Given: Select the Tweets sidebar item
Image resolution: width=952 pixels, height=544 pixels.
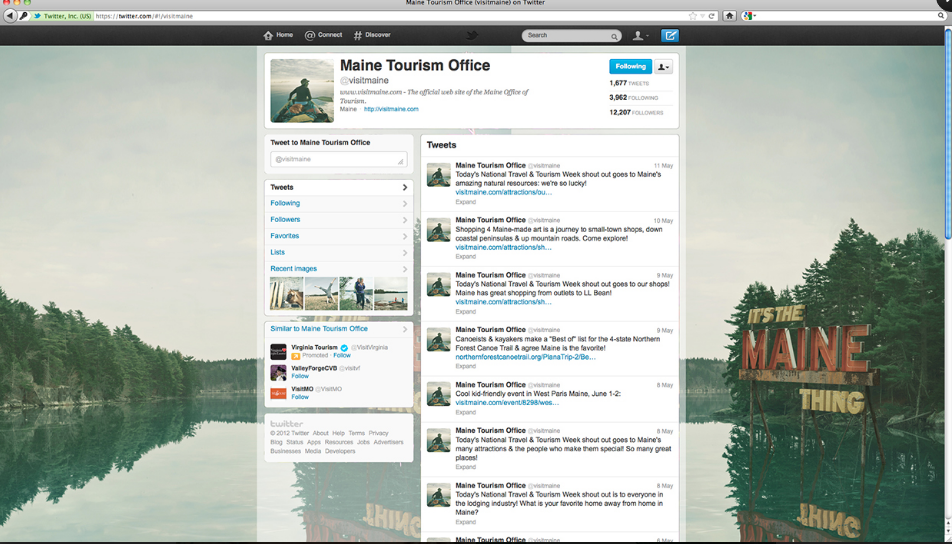Looking at the screenshot, I should pyautogui.click(x=339, y=187).
